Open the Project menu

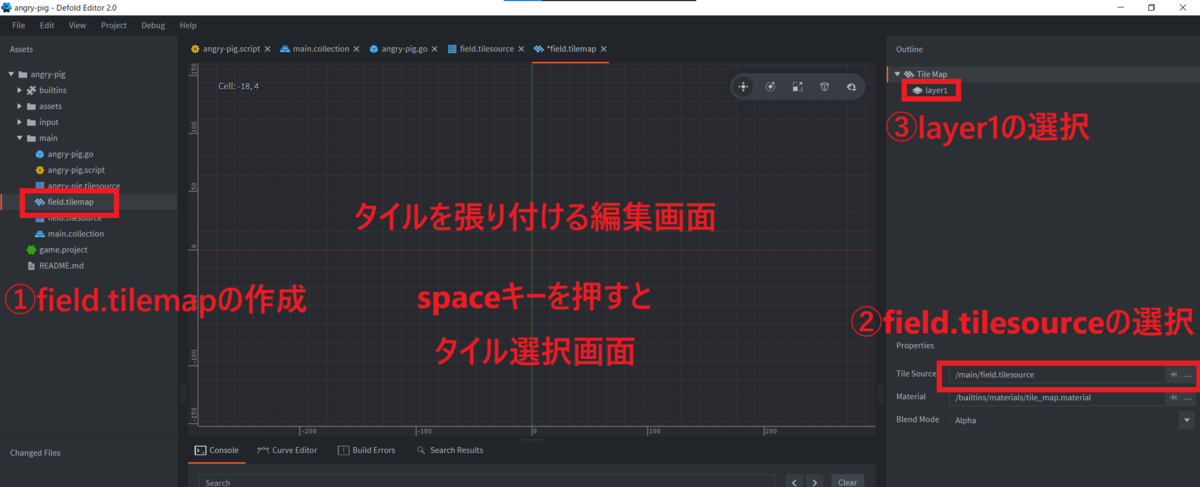click(x=114, y=25)
